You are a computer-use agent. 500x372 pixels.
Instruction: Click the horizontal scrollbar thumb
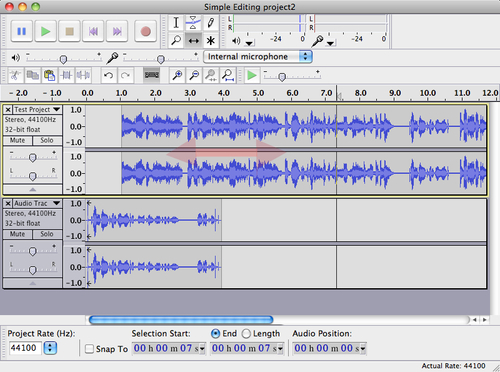click(x=181, y=320)
